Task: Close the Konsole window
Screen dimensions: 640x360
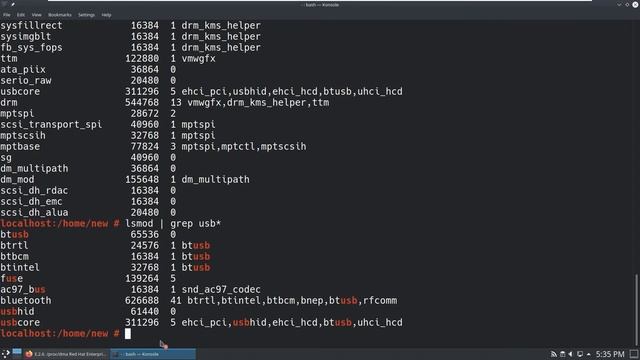Action: point(635,4)
